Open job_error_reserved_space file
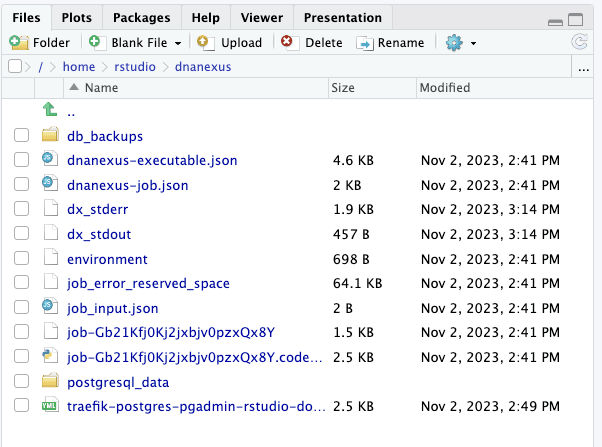This screenshot has width=602, height=447. (x=148, y=284)
